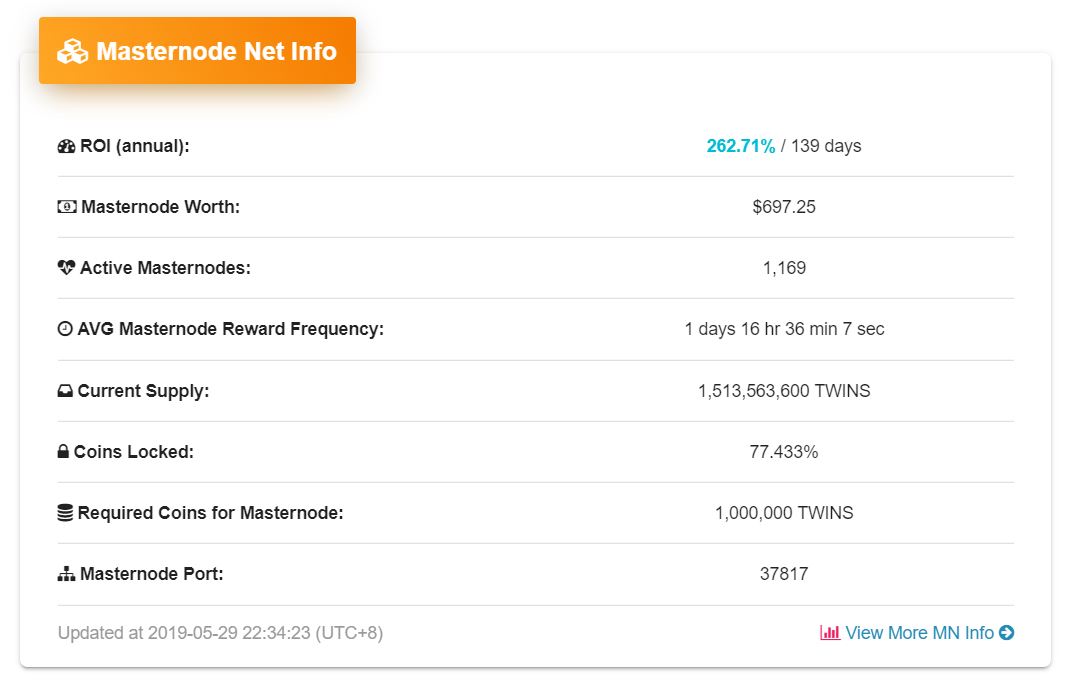1075x680 pixels.
Task: Click the Masternode Port sitemap icon
Action: 66,574
